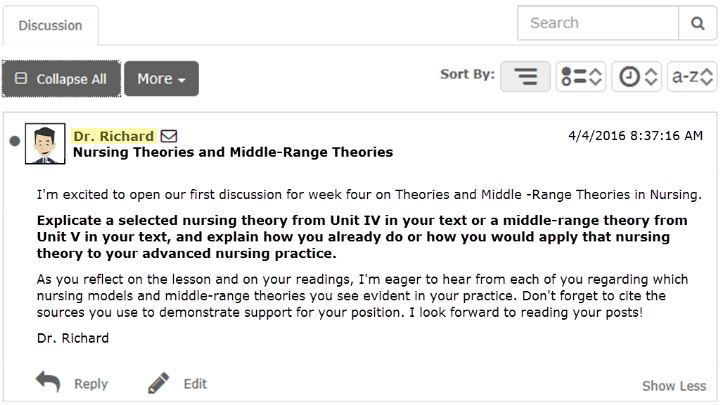Collapse all discussion posts
720x405 pixels.
tap(61, 79)
